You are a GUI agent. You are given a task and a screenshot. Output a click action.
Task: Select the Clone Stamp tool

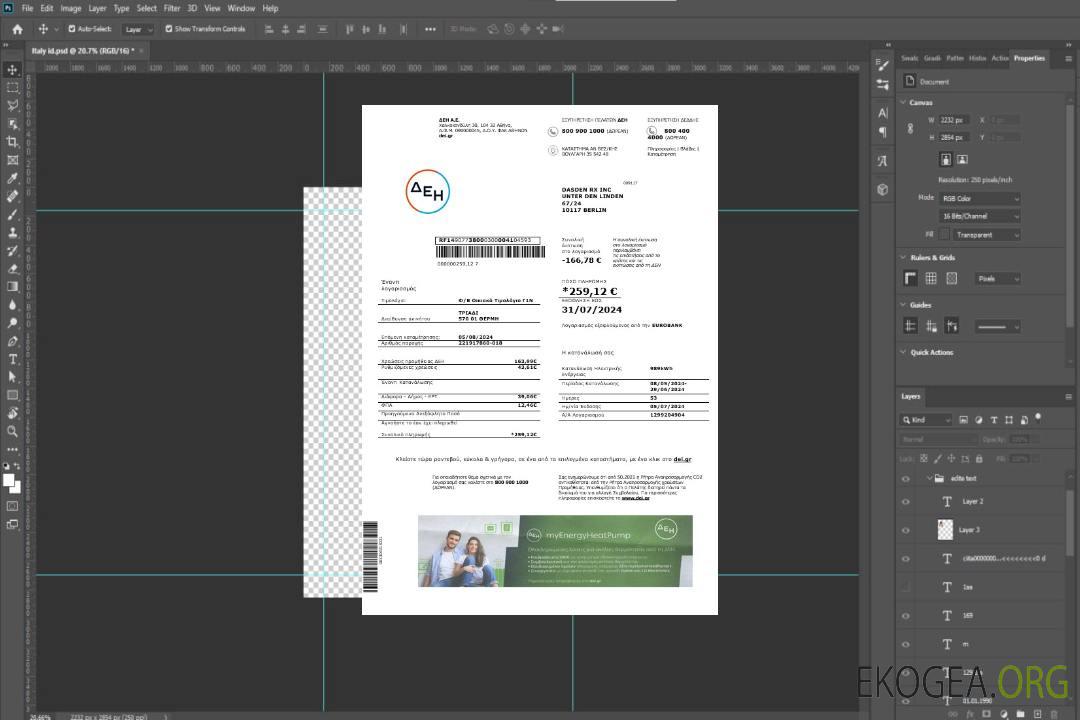click(x=12, y=232)
